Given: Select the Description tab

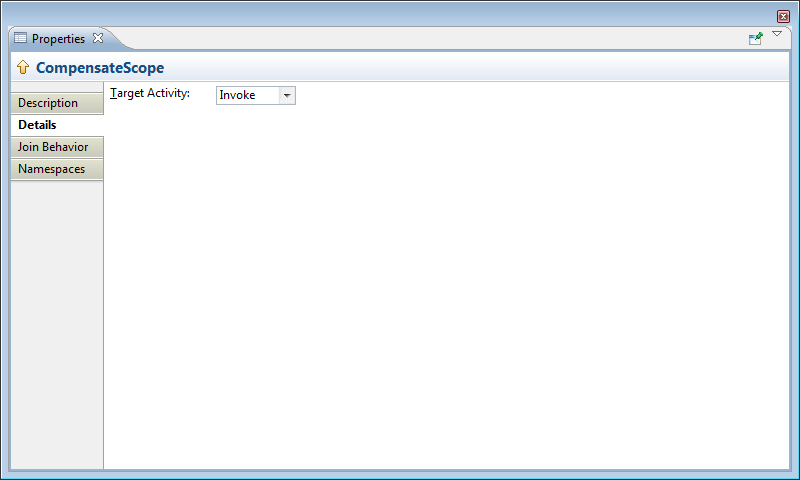Looking at the screenshot, I should coord(57,103).
